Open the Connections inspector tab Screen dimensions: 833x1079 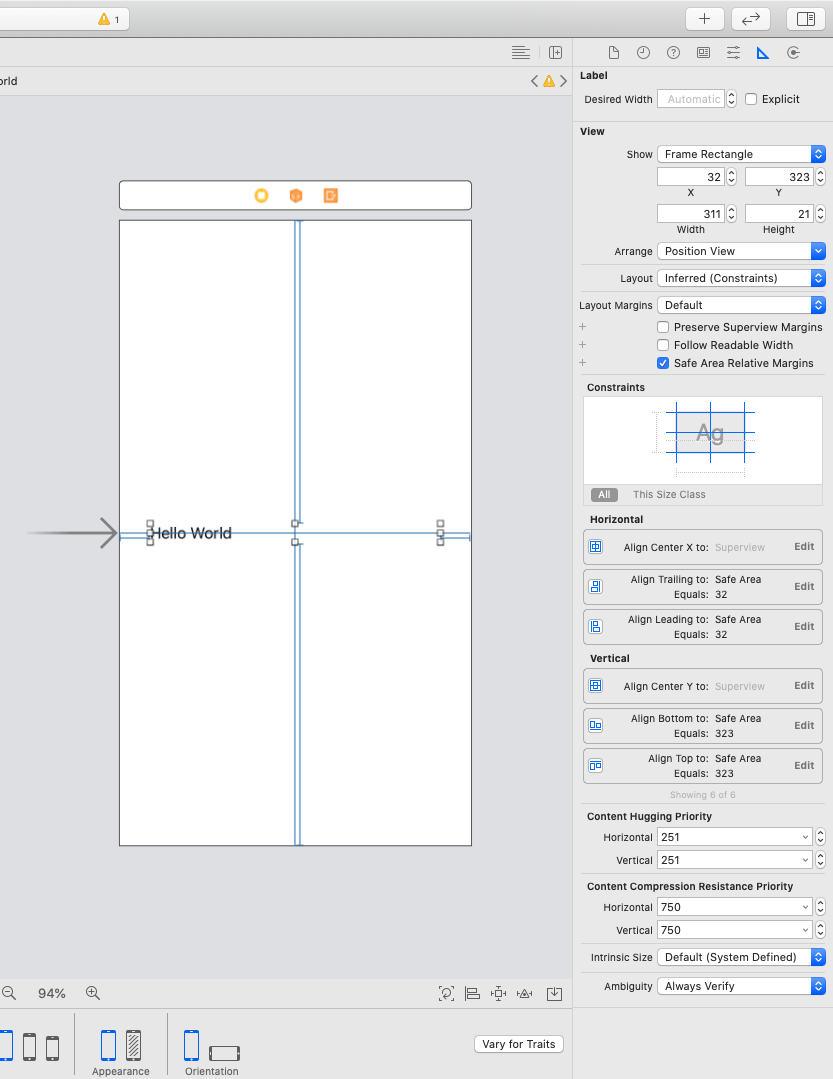793,53
